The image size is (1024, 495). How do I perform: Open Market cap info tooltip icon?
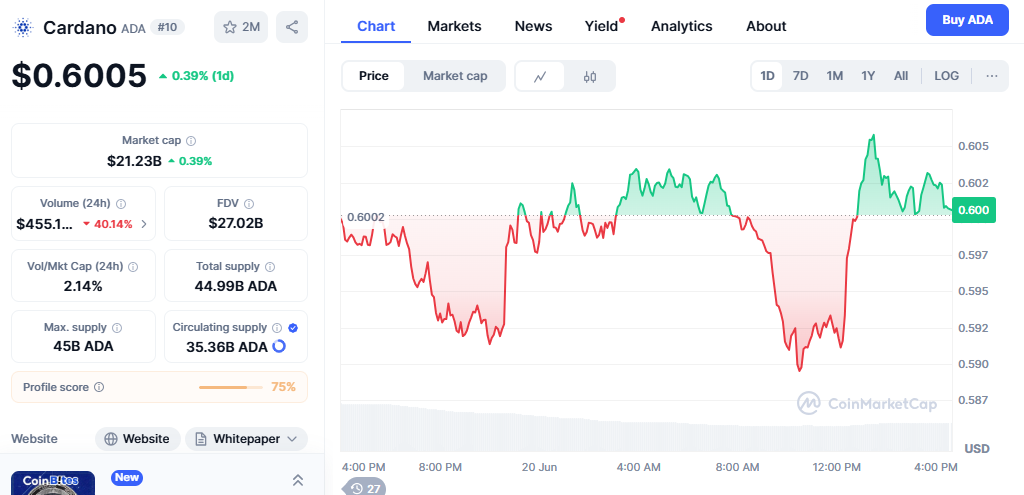coord(191,141)
